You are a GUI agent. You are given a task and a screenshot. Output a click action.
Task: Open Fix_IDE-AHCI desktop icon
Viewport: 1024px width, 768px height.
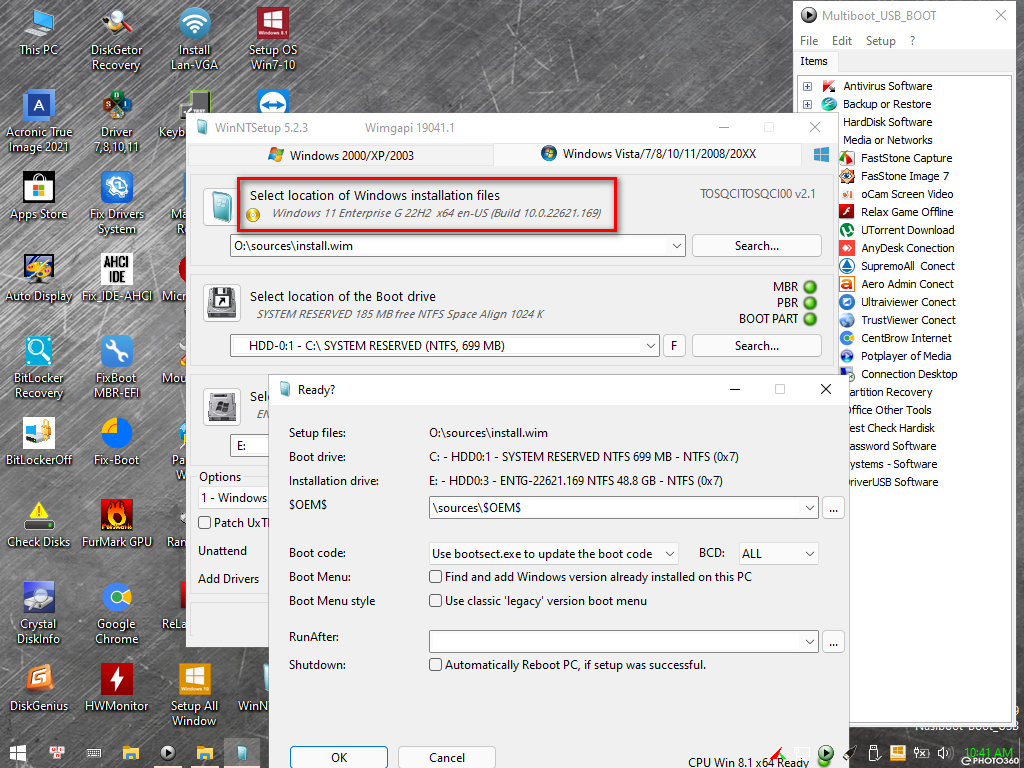117,278
